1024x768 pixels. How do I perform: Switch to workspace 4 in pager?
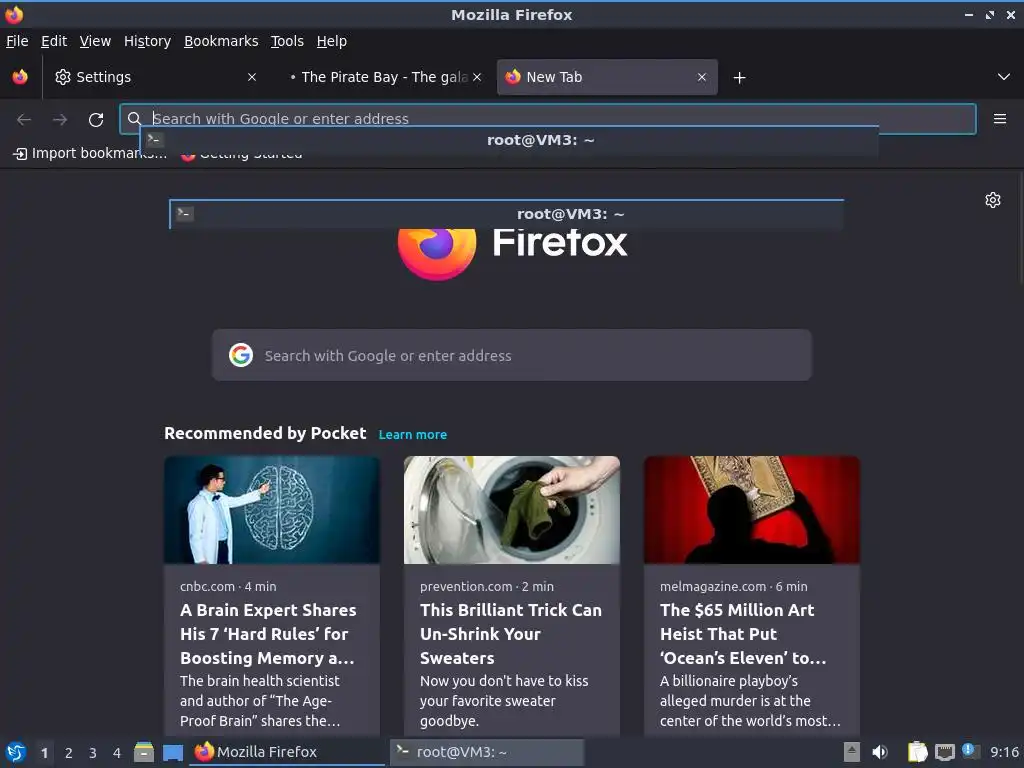(117, 753)
